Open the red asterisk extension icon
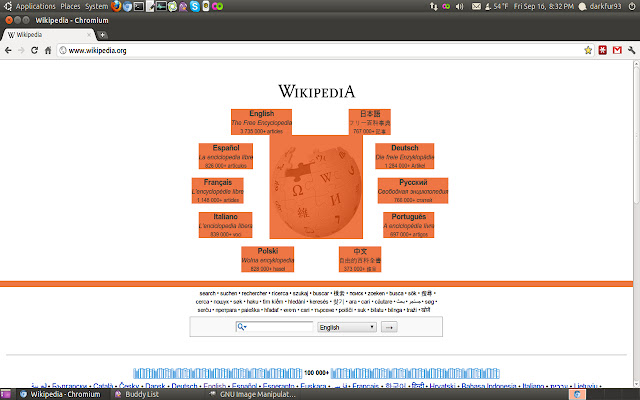Screen dimensions: 640x400 602,50
